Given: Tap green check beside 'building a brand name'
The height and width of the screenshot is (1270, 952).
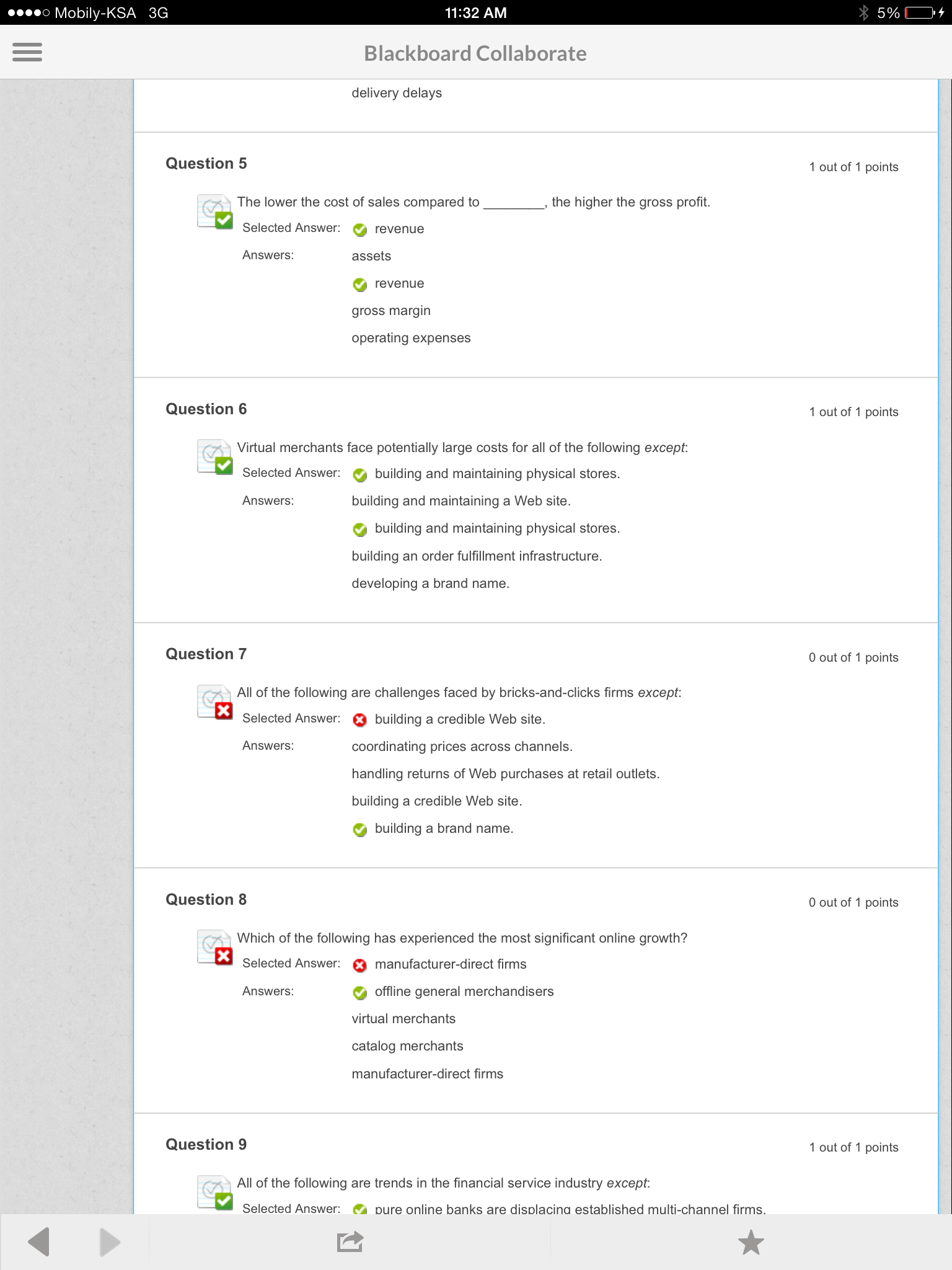Looking at the screenshot, I should (360, 829).
